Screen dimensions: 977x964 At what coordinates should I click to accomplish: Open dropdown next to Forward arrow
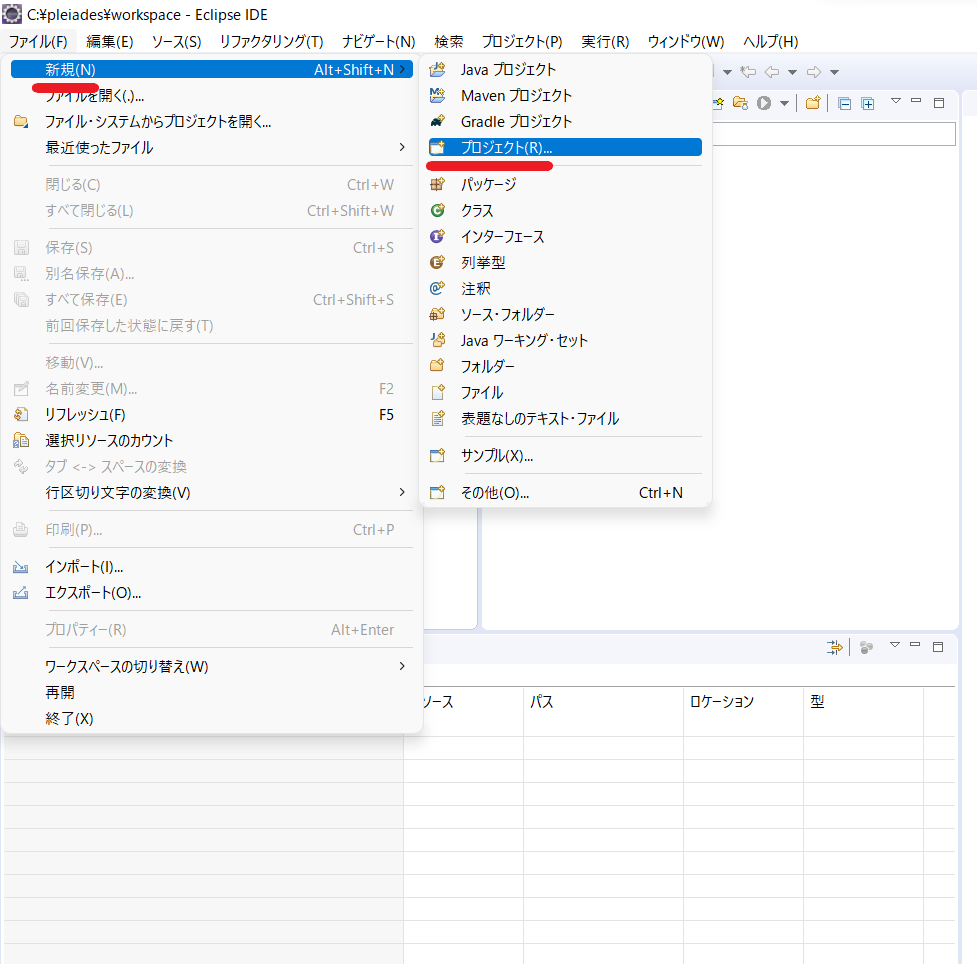coord(834,72)
